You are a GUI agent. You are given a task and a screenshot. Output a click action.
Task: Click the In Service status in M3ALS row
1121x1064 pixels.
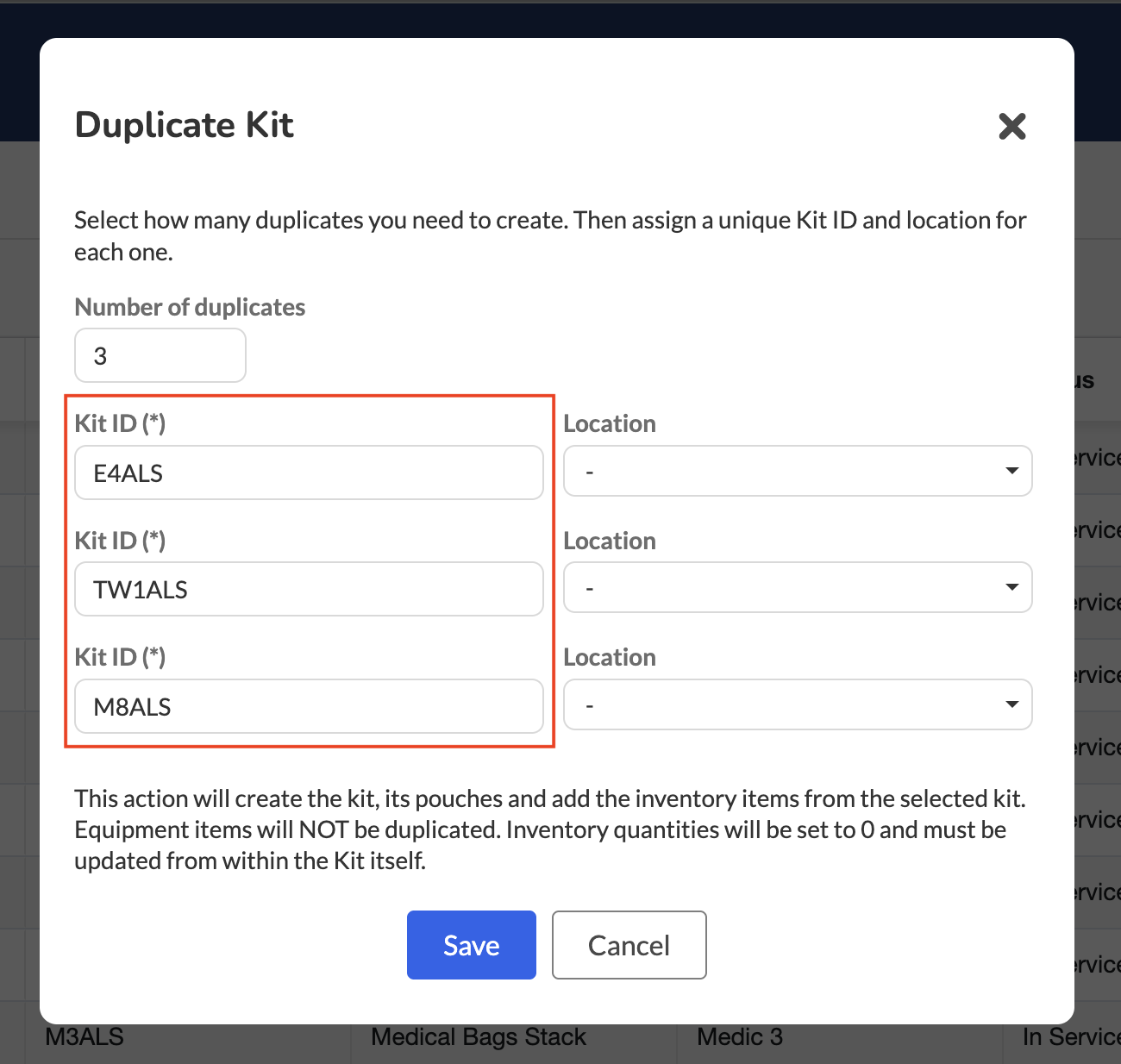[1071, 1036]
